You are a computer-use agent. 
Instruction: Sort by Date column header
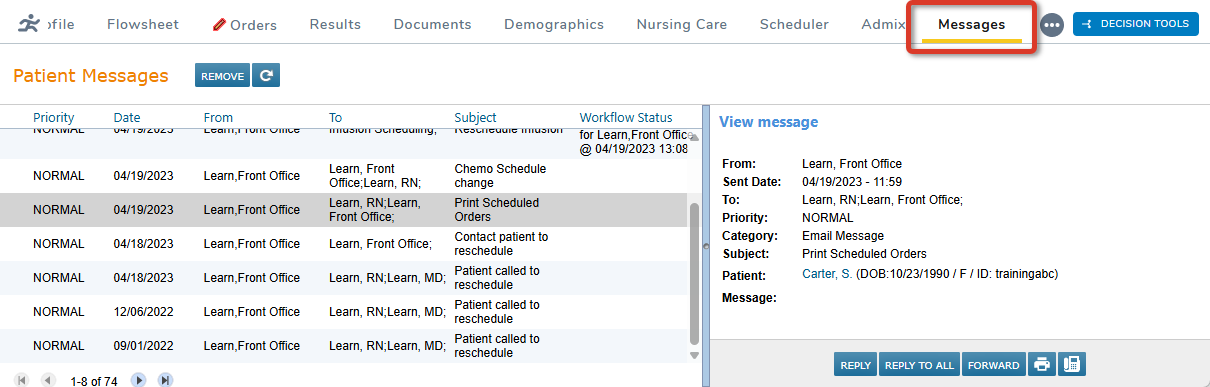[x=127, y=117]
